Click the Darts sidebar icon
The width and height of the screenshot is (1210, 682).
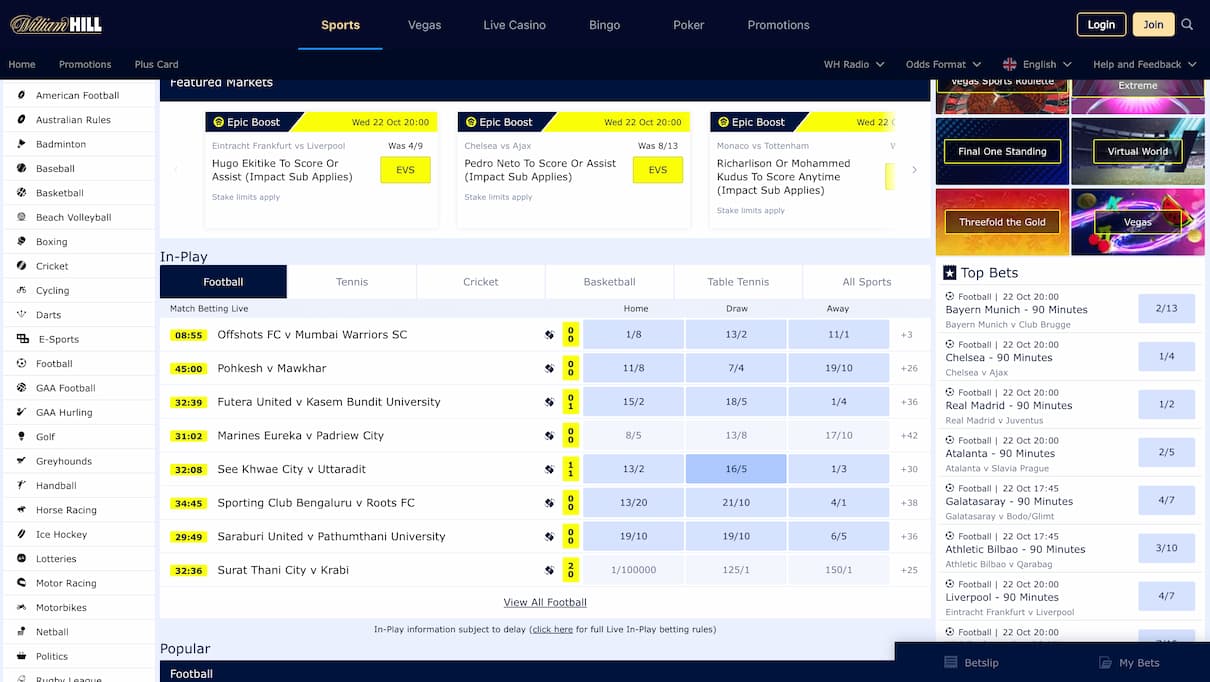coord(22,314)
